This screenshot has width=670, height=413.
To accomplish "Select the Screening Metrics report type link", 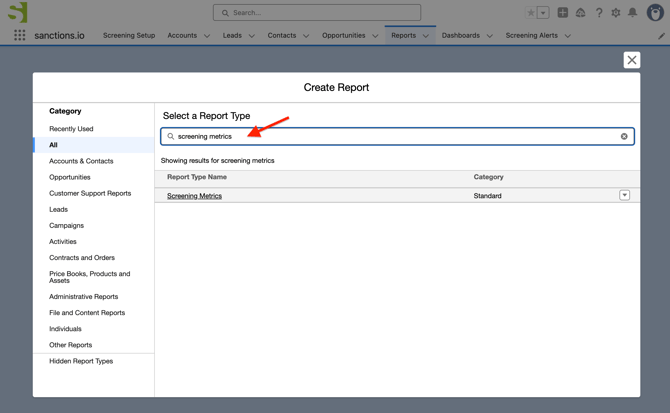I will click(194, 196).
